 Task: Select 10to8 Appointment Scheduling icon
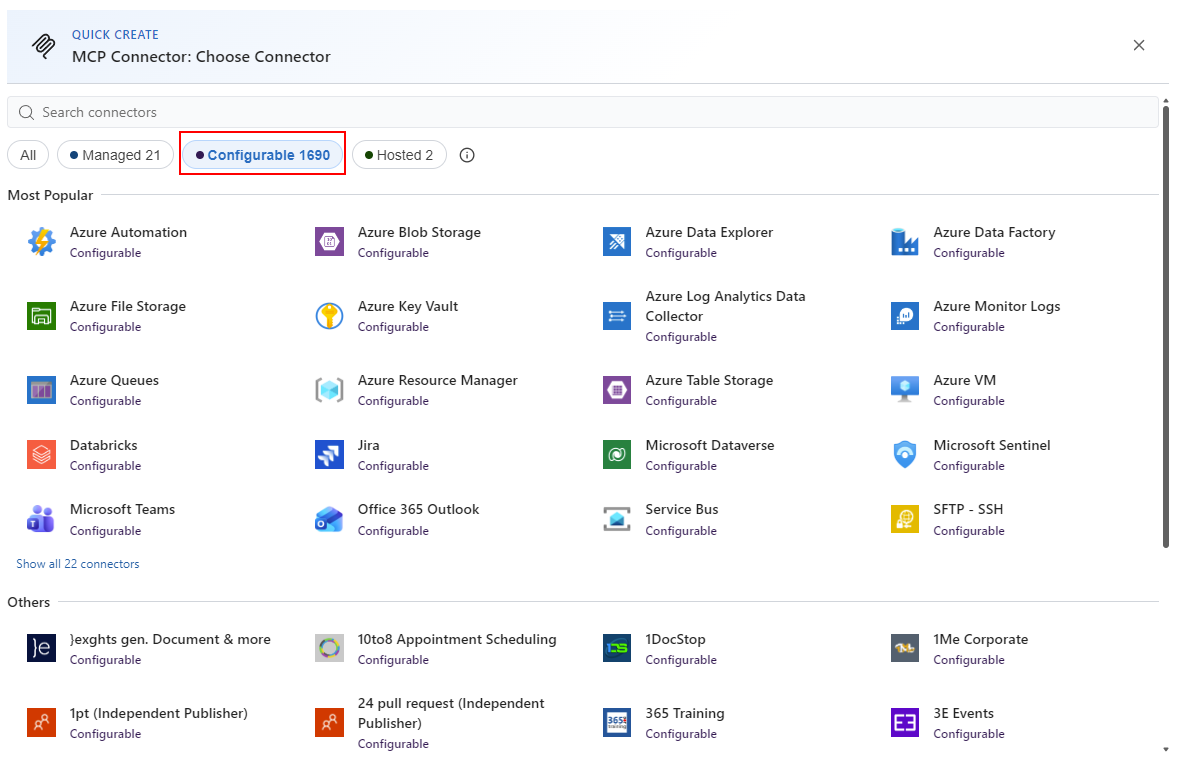(x=330, y=648)
